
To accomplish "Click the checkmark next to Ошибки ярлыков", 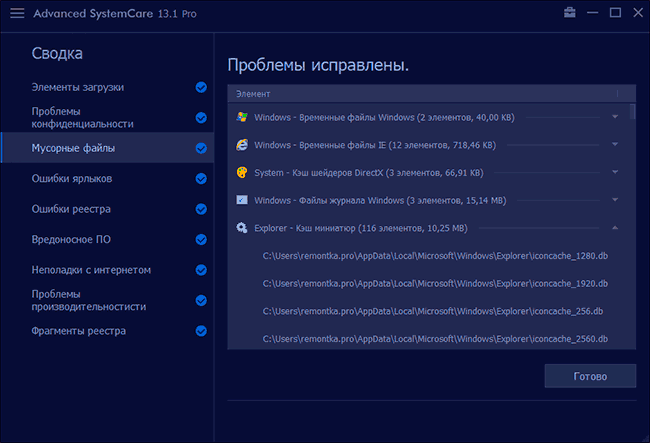I will pos(201,179).
